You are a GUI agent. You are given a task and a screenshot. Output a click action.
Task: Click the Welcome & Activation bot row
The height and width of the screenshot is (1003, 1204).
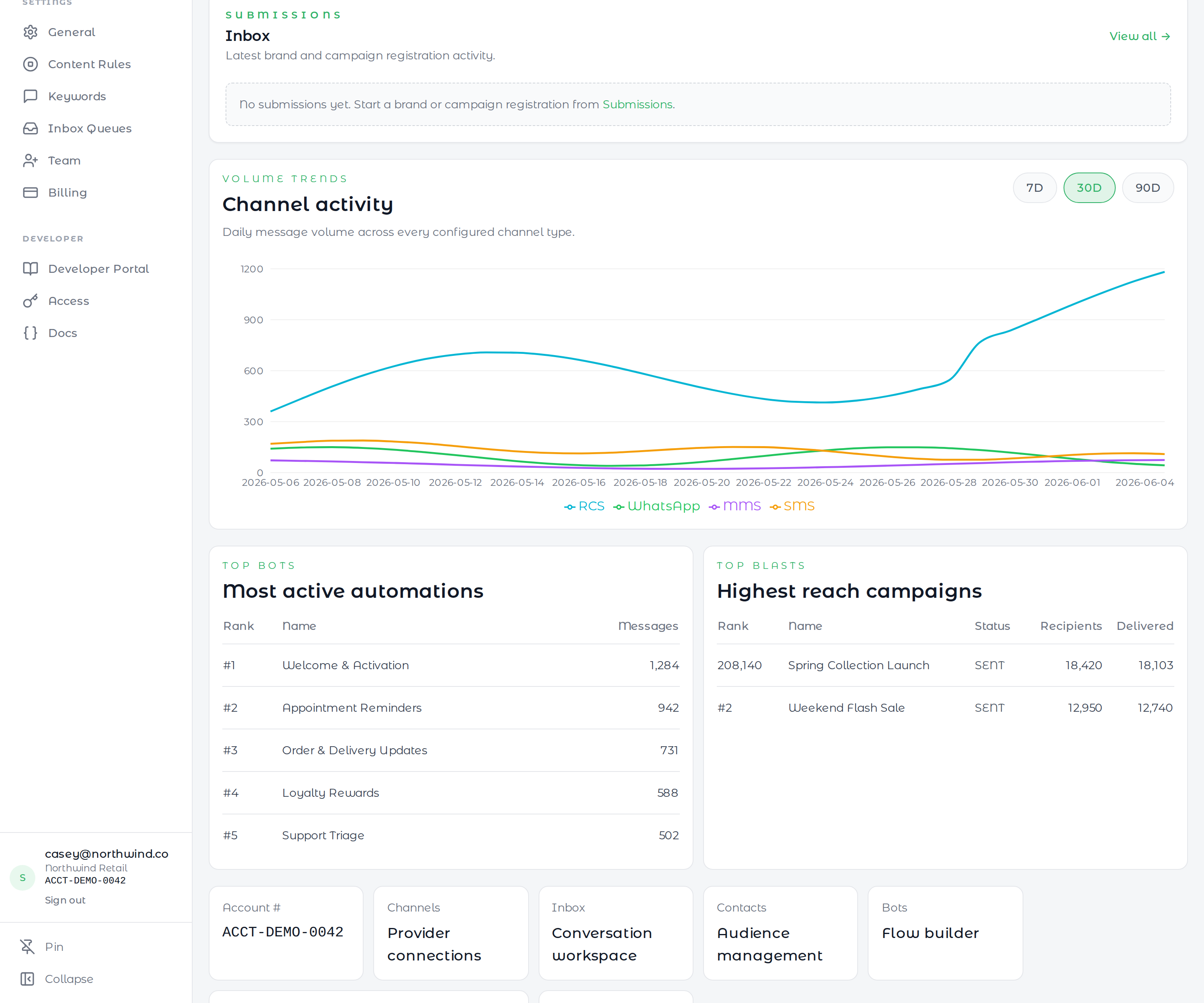[451, 666]
